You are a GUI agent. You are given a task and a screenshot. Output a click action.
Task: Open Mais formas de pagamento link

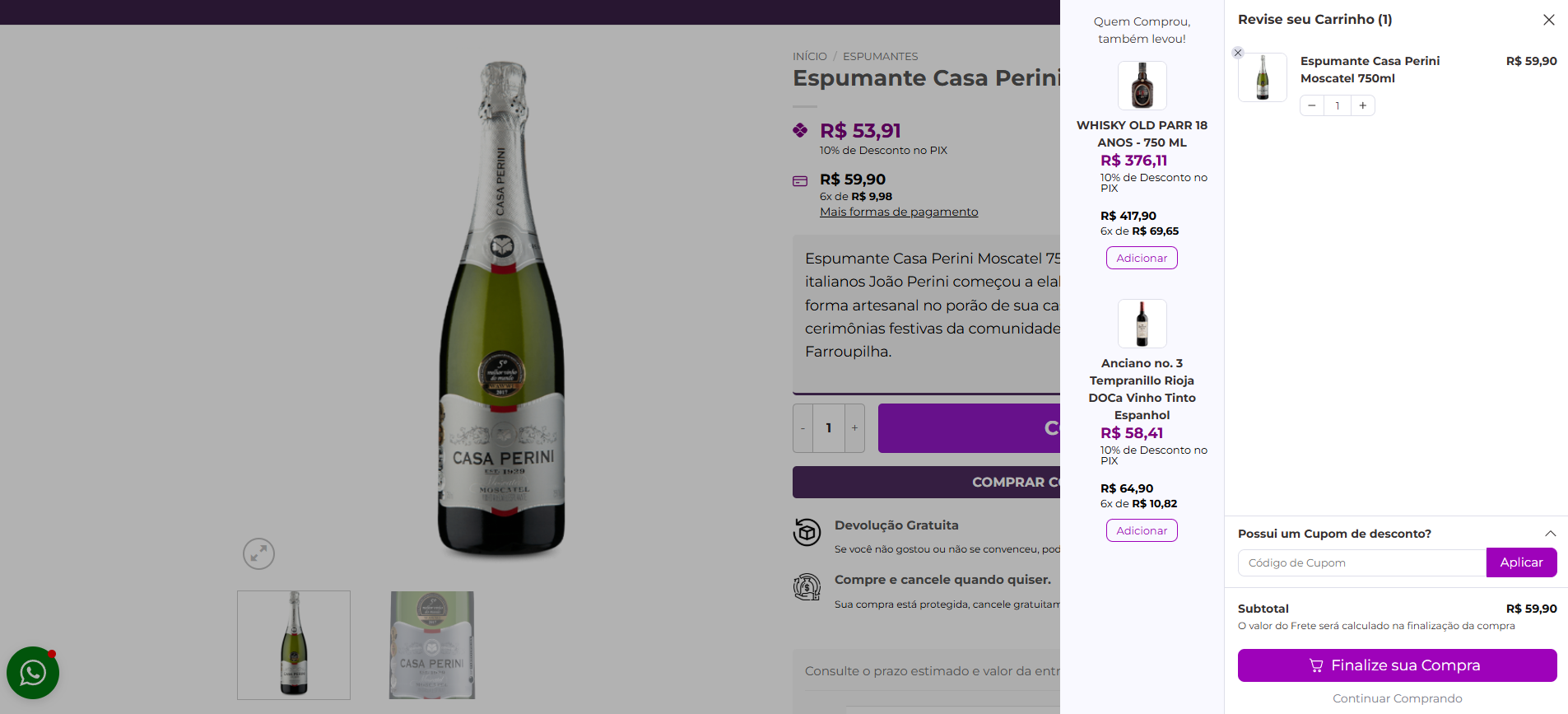tap(899, 212)
